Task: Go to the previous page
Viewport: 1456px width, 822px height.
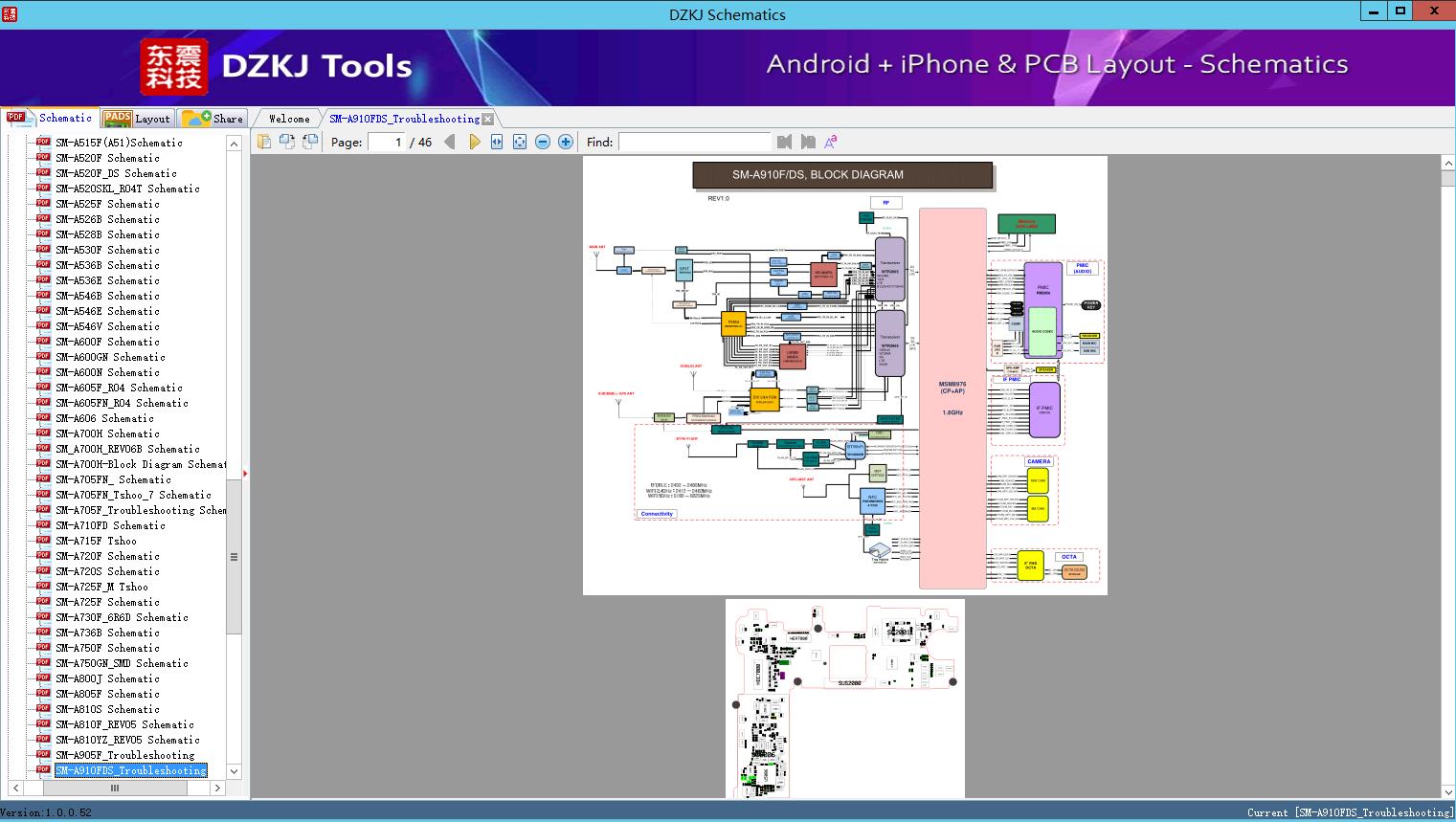Action: [450, 142]
